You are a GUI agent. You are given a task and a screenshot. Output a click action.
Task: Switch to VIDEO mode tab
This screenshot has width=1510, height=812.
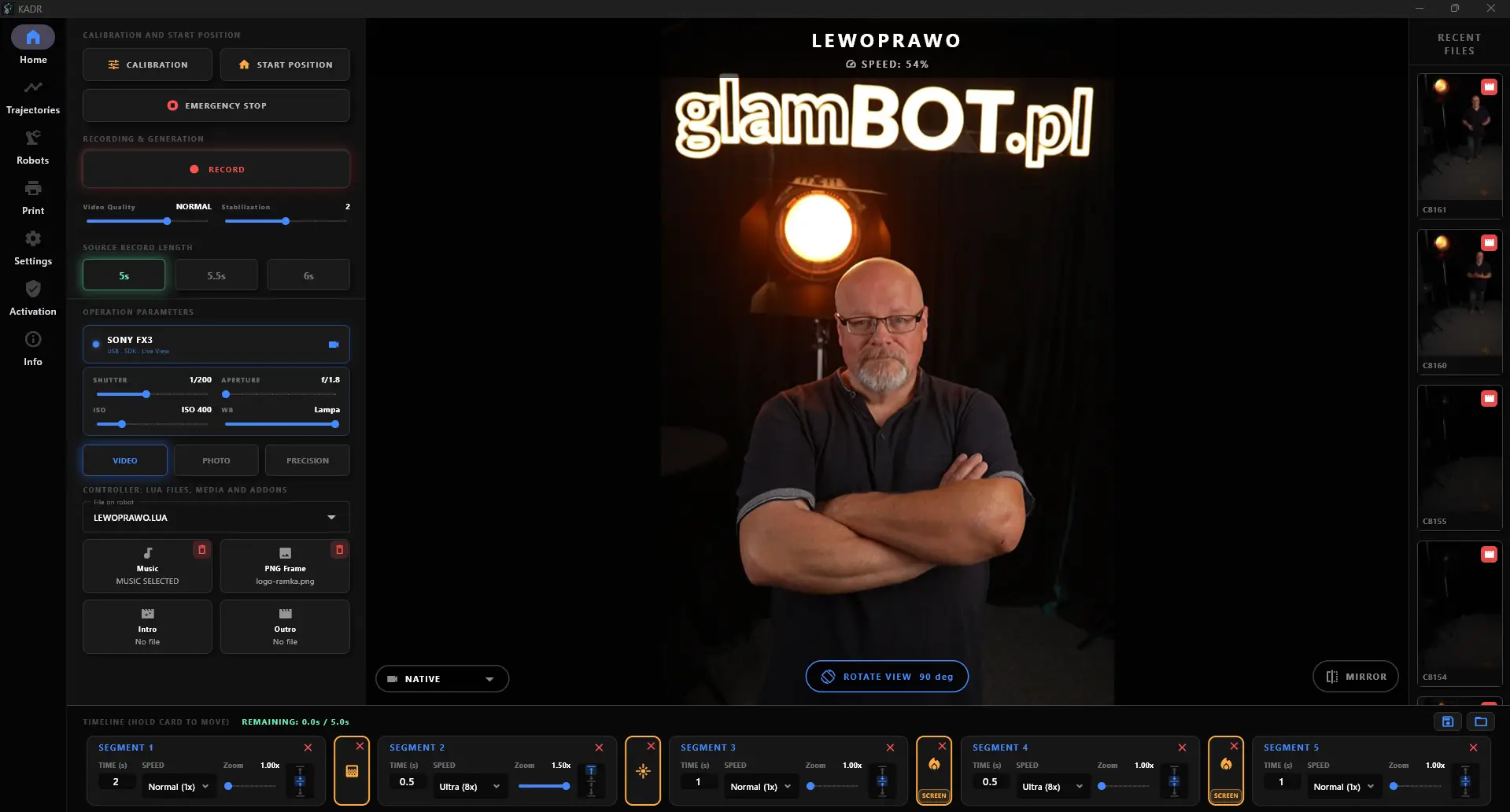tap(125, 460)
